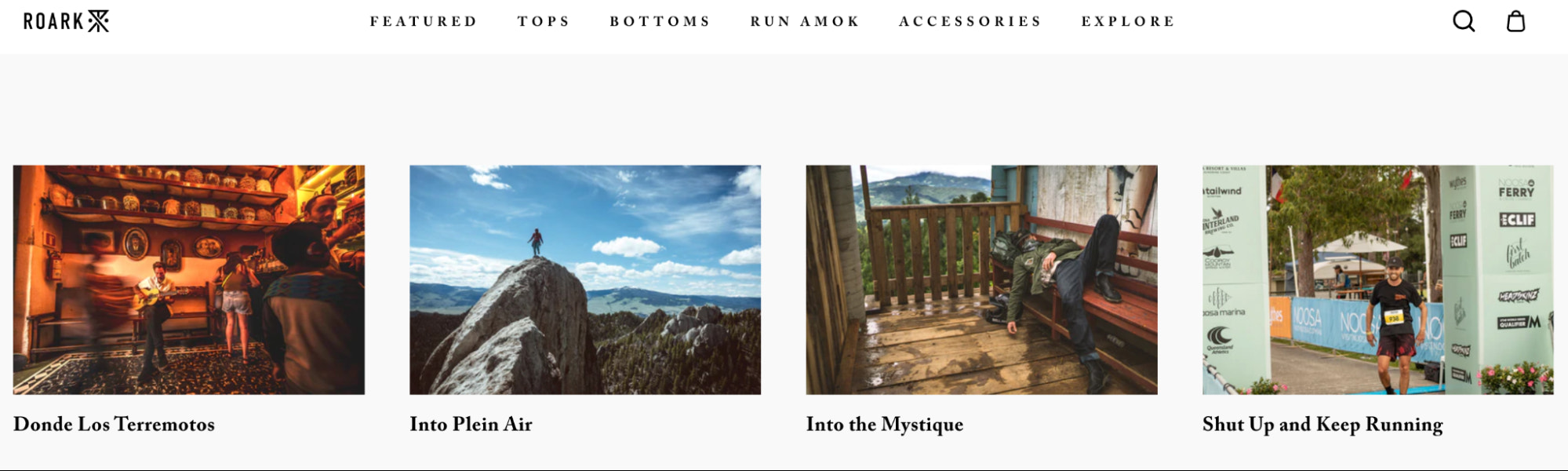Open the shopping bag icon

(1515, 21)
